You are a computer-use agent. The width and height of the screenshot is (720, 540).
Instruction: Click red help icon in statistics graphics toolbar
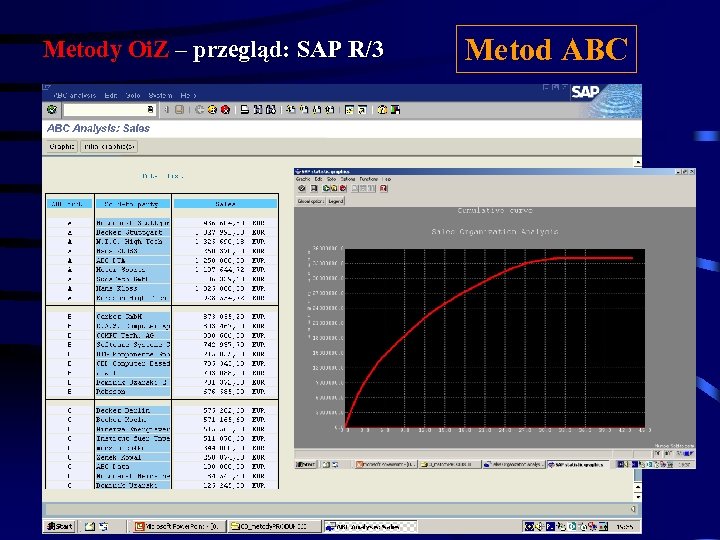coord(384,188)
